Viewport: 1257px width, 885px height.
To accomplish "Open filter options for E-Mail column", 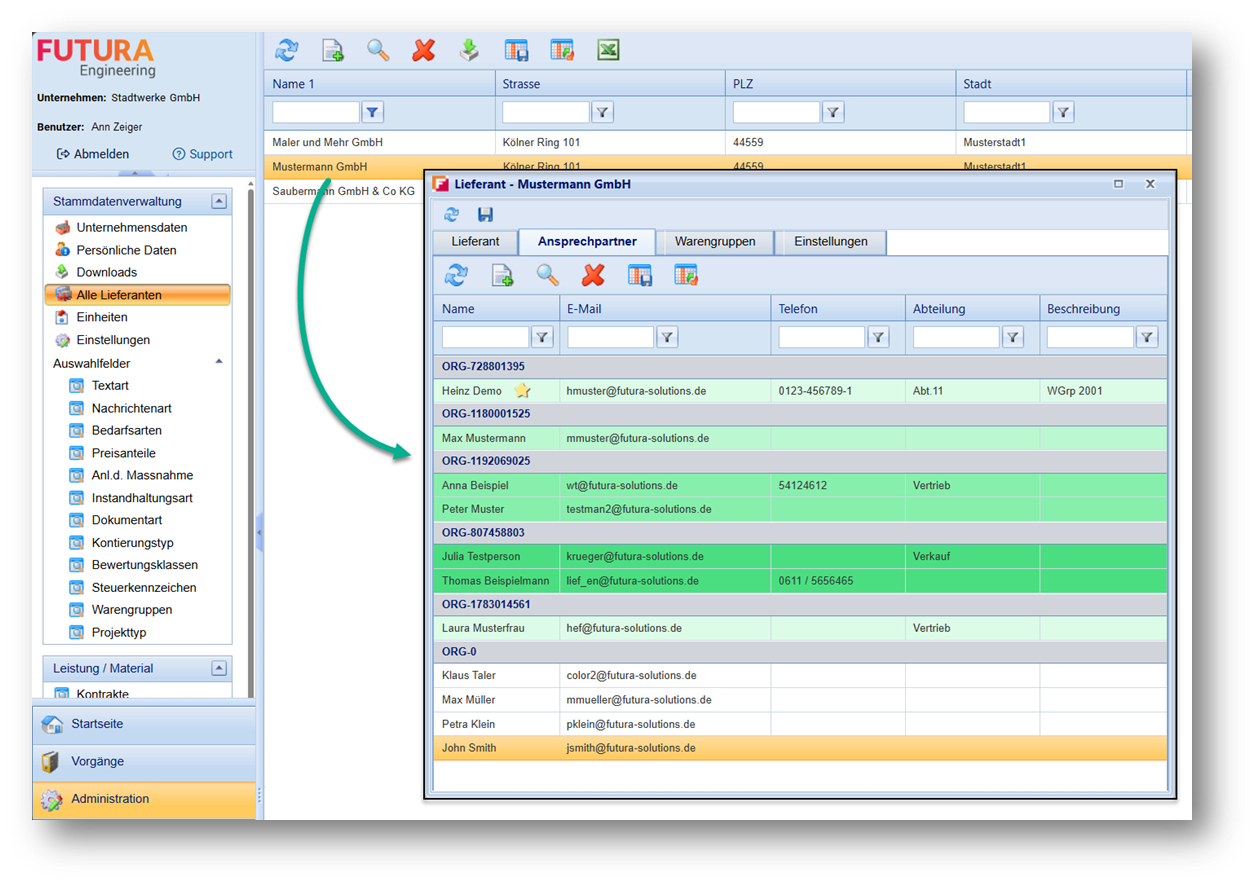I will 667,338.
